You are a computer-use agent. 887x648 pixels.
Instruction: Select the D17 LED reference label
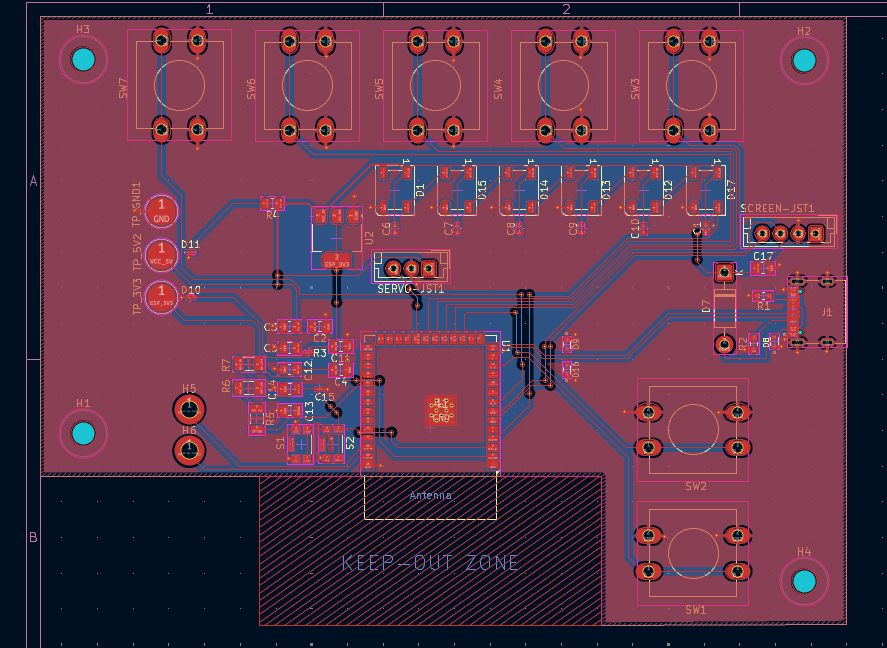pyautogui.click(x=730, y=189)
